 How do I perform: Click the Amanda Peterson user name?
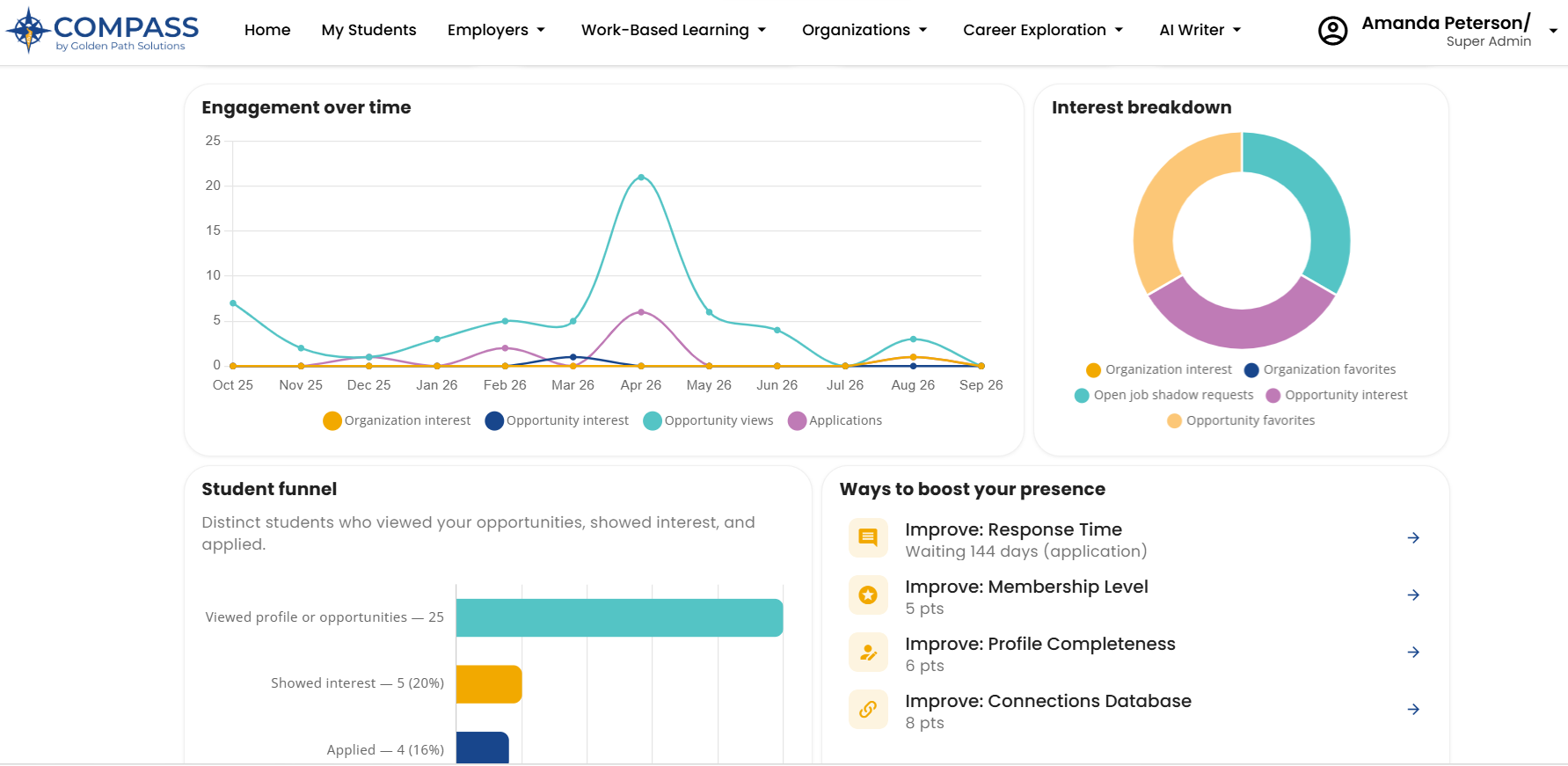click(1446, 23)
